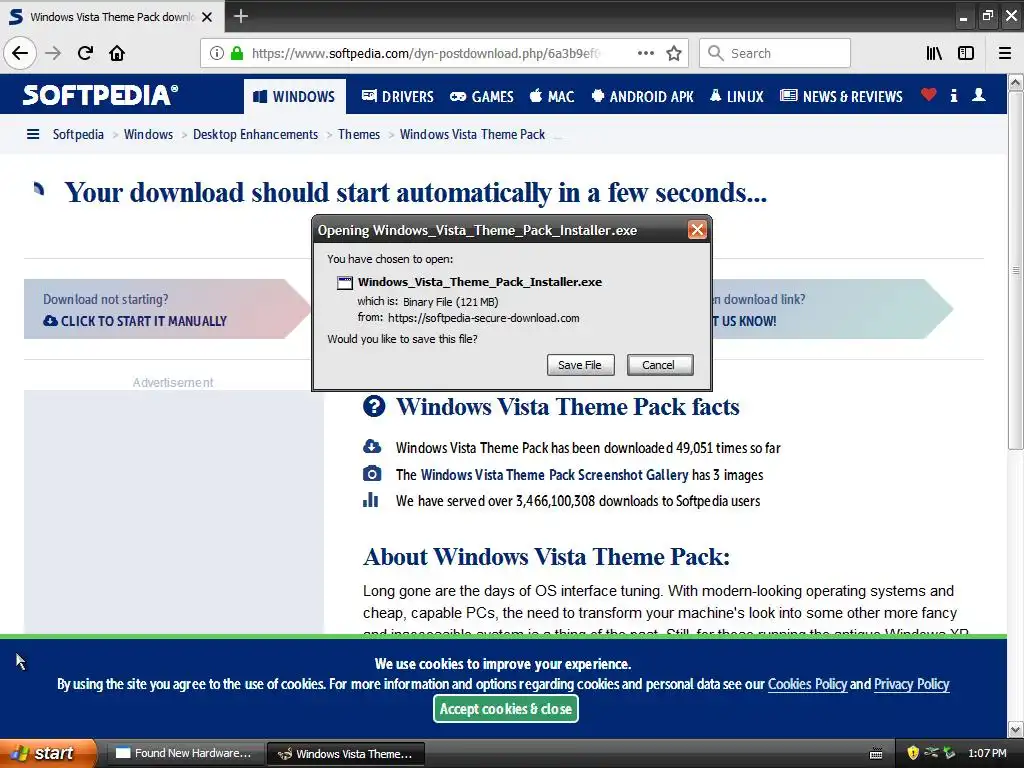Image resolution: width=1024 pixels, height=768 pixels.
Task: Open the Games section tab
Action: pyautogui.click(x=482, y=97)
